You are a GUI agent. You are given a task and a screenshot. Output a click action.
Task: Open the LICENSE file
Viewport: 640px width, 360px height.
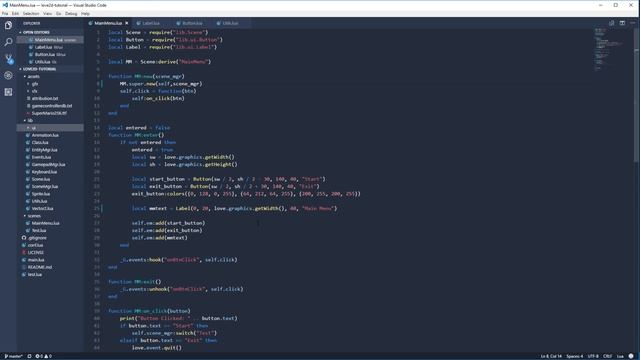pos(50,253)
